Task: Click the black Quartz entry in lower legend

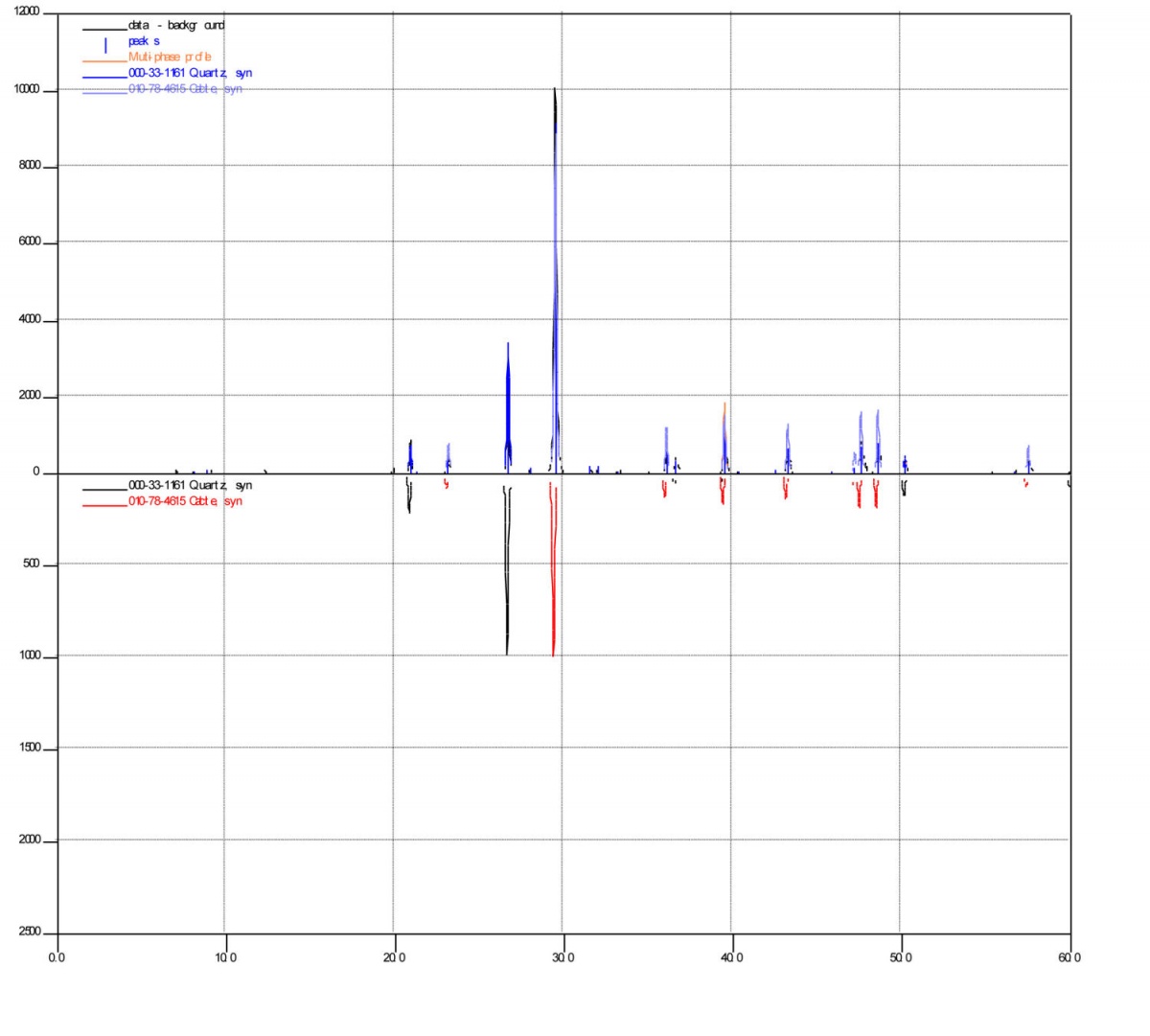Action: click(x=190, y=486)
